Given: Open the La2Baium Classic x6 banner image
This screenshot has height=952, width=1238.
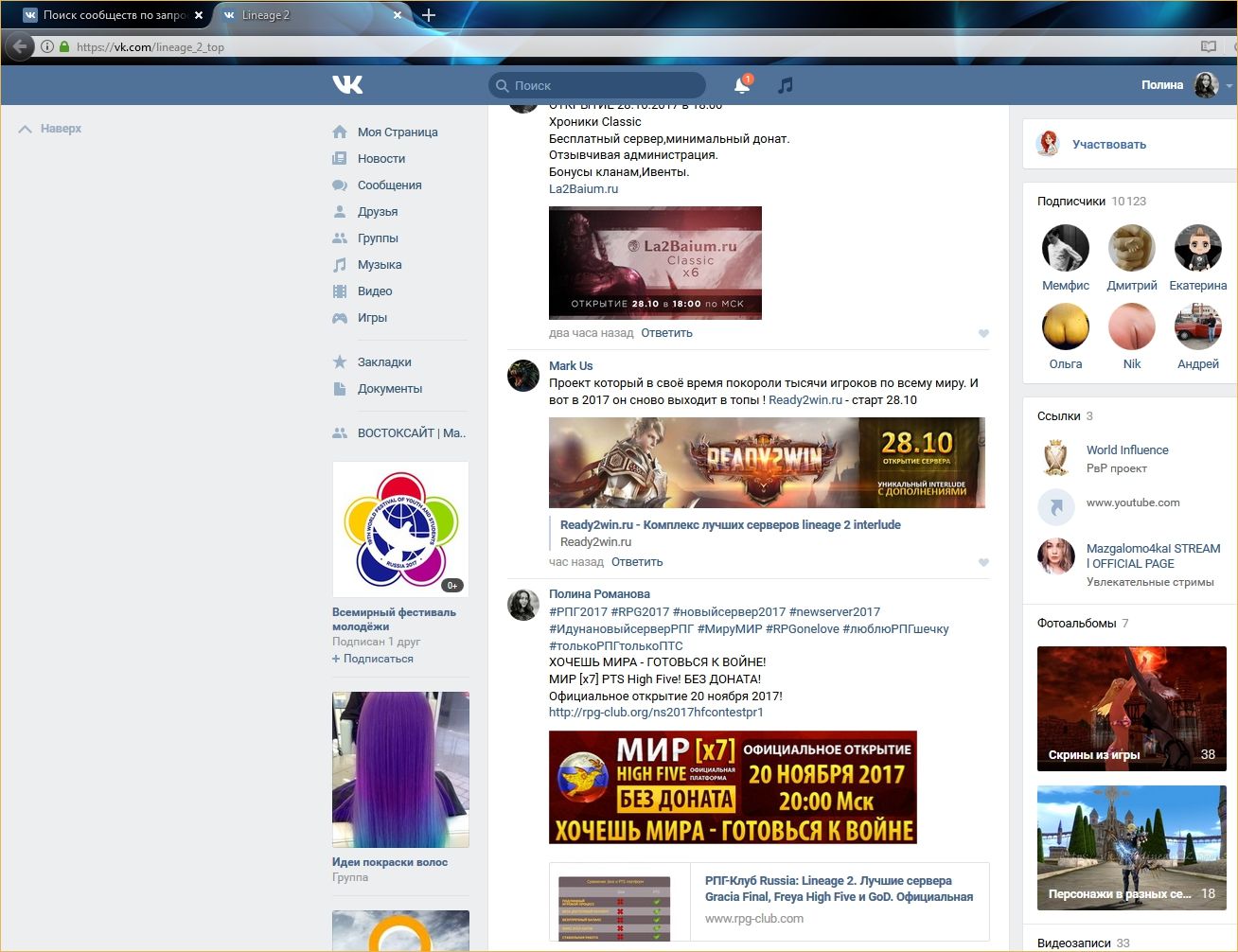Looking at the screenshot, I should pyautogui.click(x=655, y=263).
